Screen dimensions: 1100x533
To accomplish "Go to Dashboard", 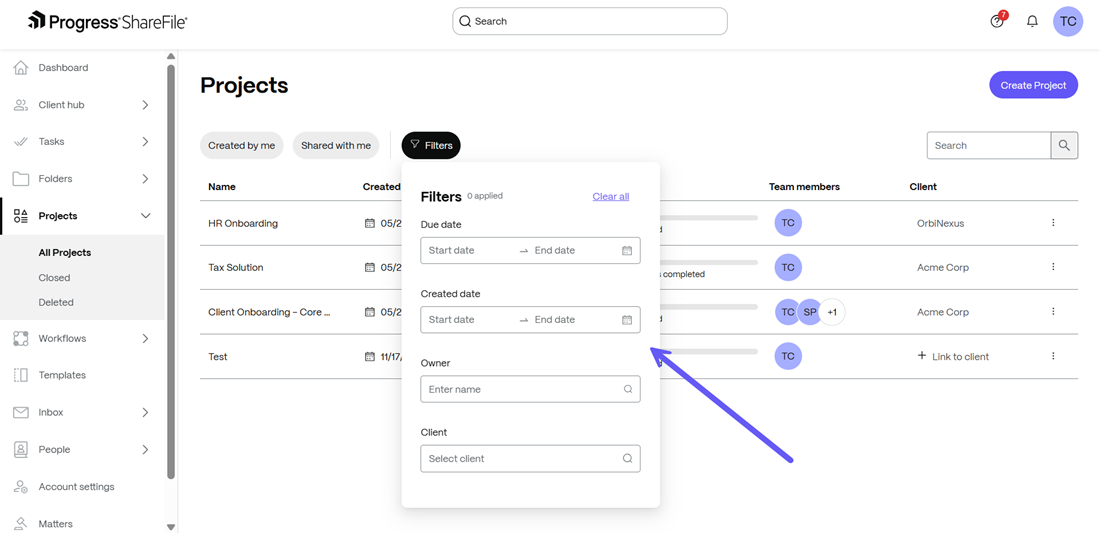I will [63, 68].
